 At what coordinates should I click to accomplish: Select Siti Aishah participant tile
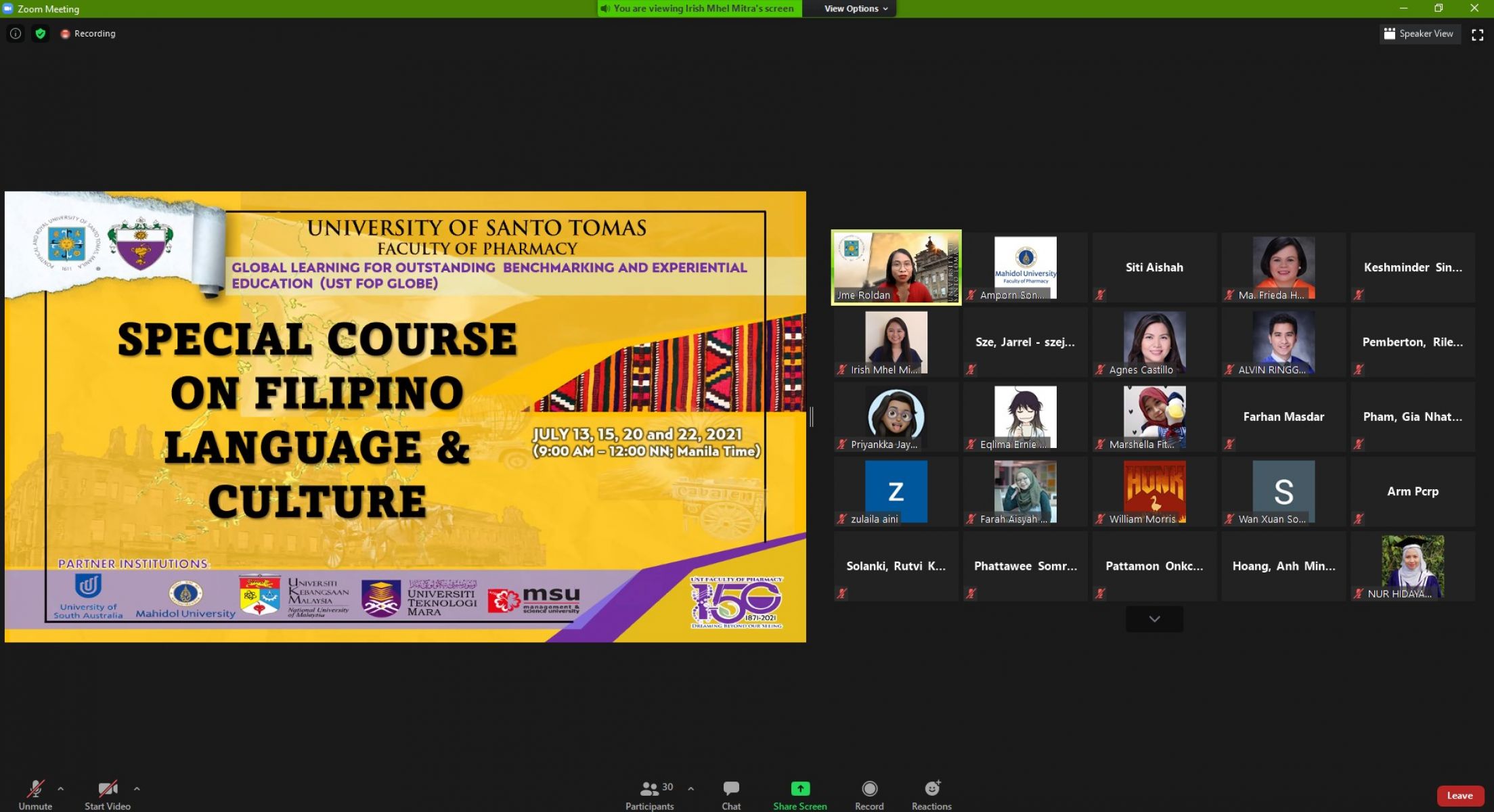coord(1154,267)
